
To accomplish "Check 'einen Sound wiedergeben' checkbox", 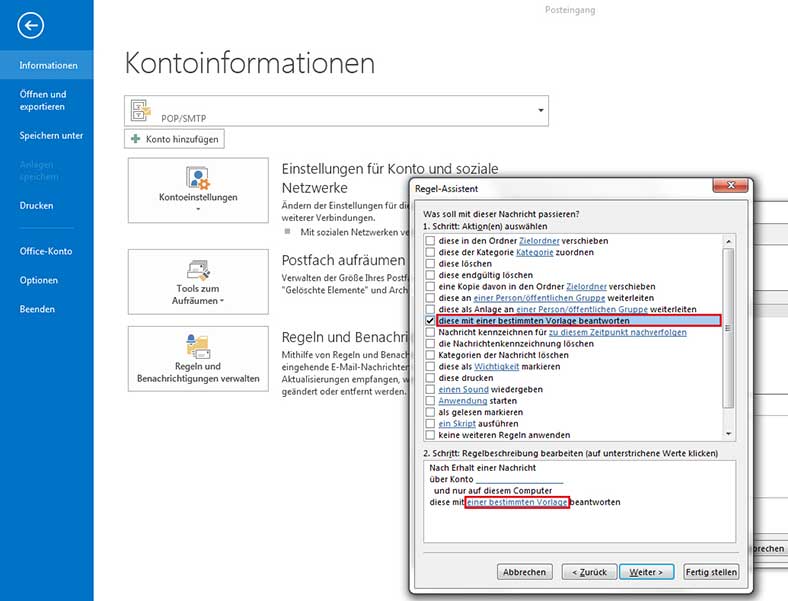I will tap(430, 389).
